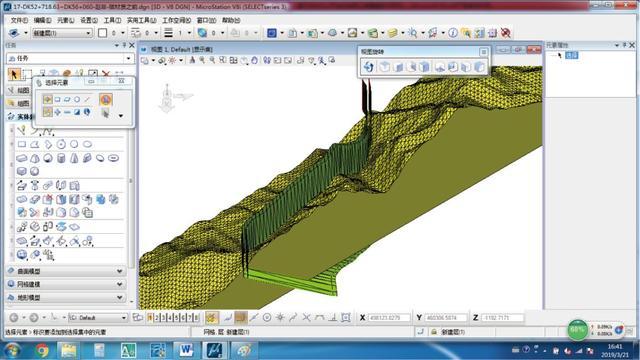Expand the 网格建模 task group
The height and width of the screenshot is (360, 640).
coord(66,284)
